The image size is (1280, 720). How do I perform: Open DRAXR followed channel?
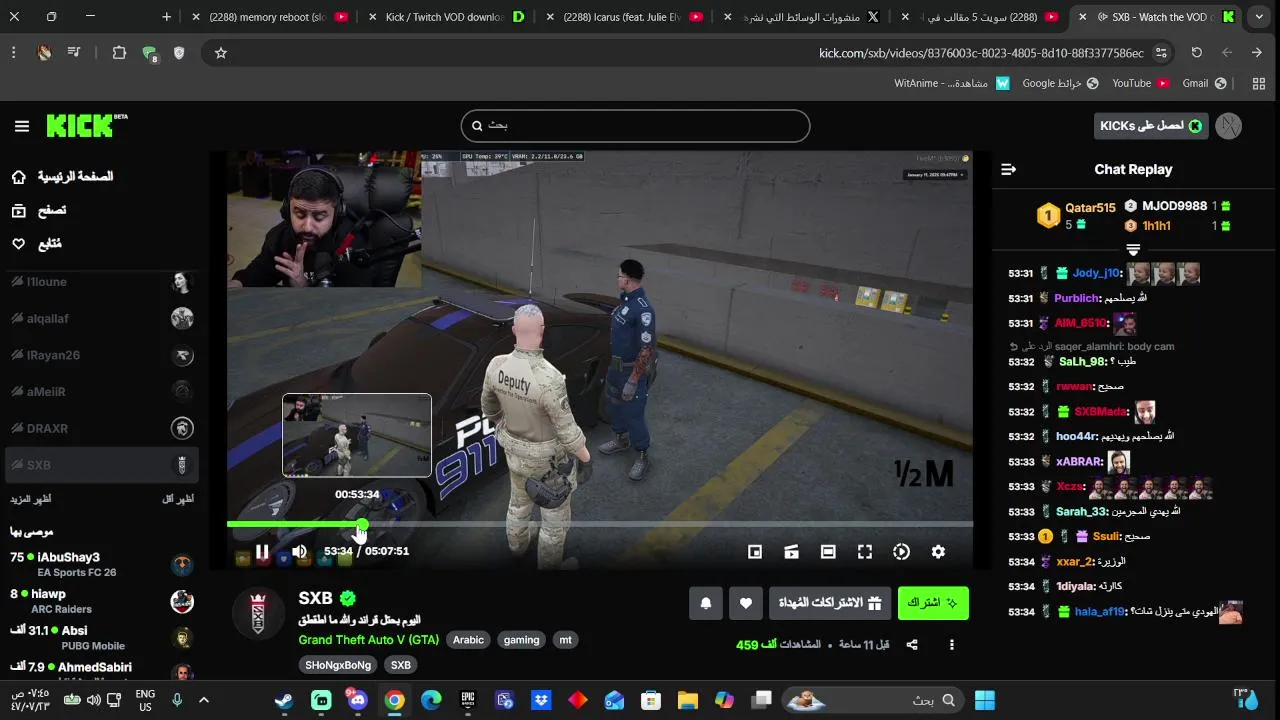point(101,428)
